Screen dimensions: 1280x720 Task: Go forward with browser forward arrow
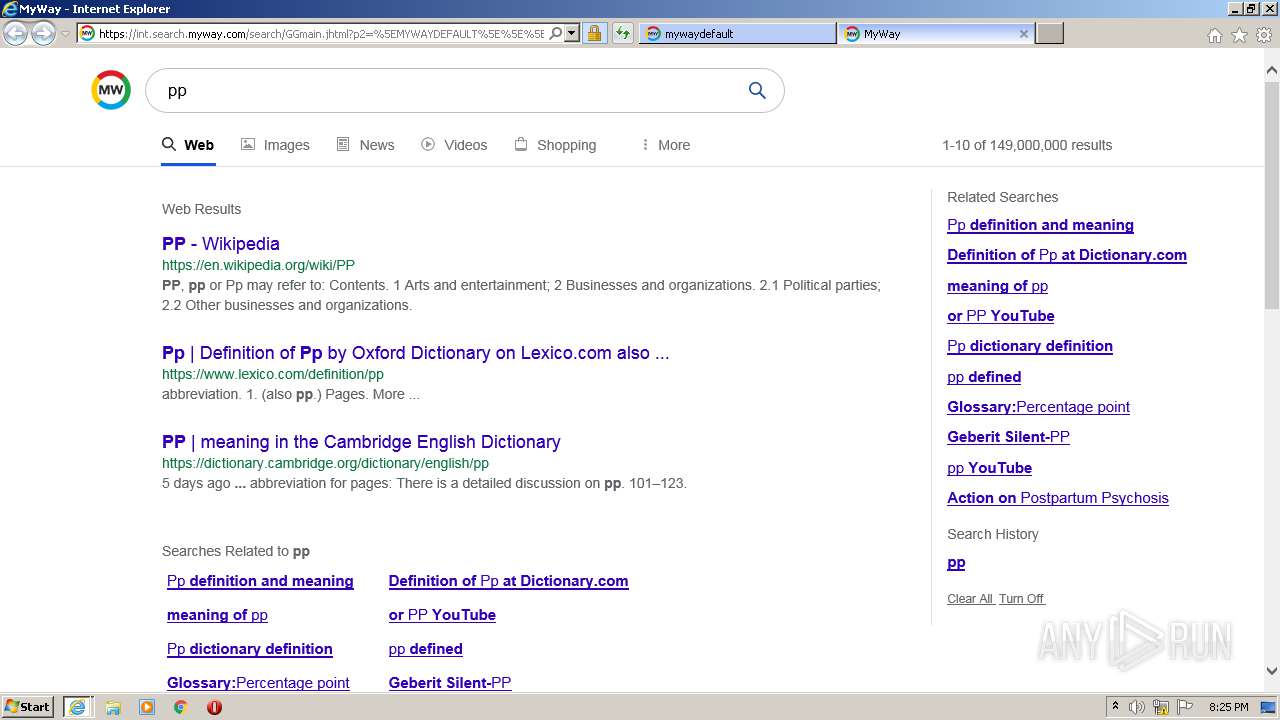click(43, 33)
